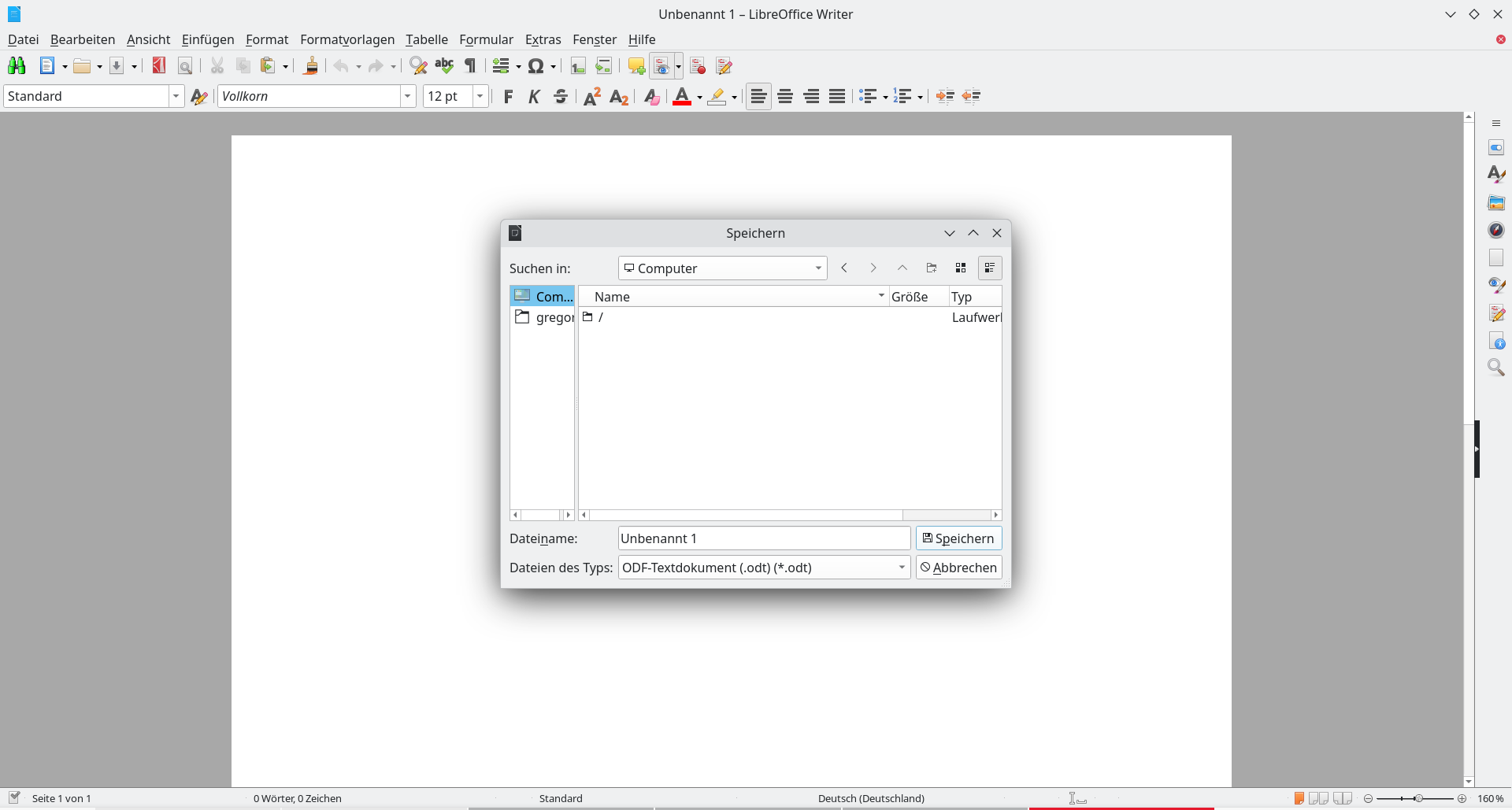Select the root folder / entry
This screenshot has width=1512, height=810.
(791, 317)
